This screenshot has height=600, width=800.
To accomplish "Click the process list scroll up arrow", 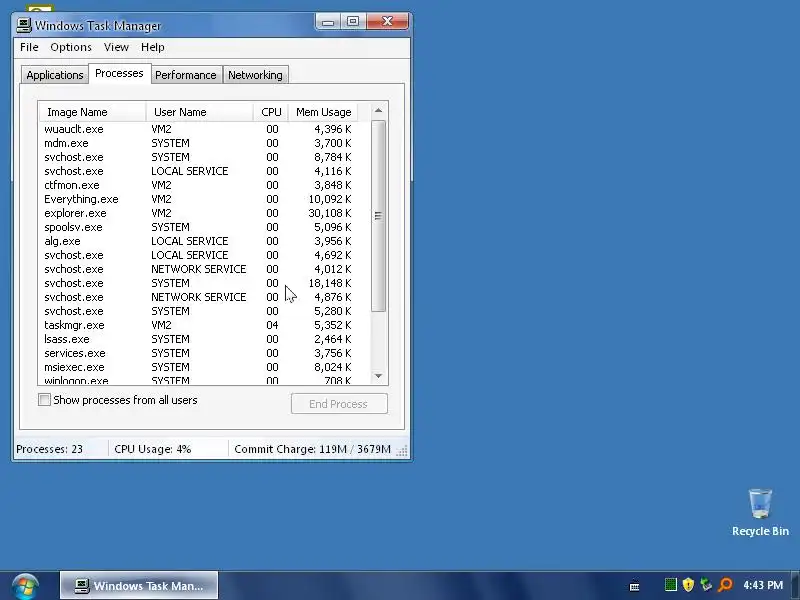I will point(378,111).
